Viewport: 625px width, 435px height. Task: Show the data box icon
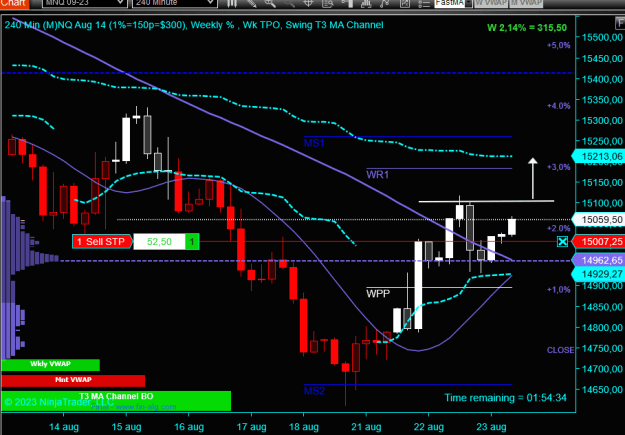[x=327, y=4]
